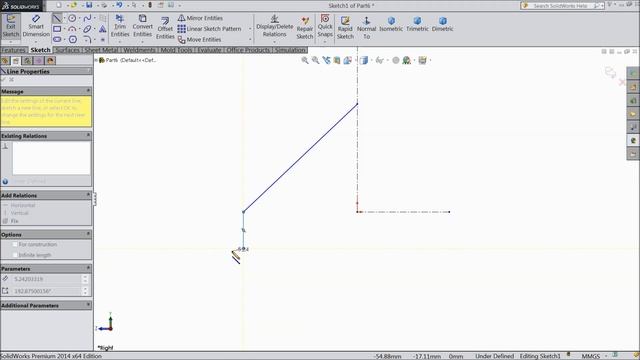
Task: Click Offset Entities
Action: 165,28
